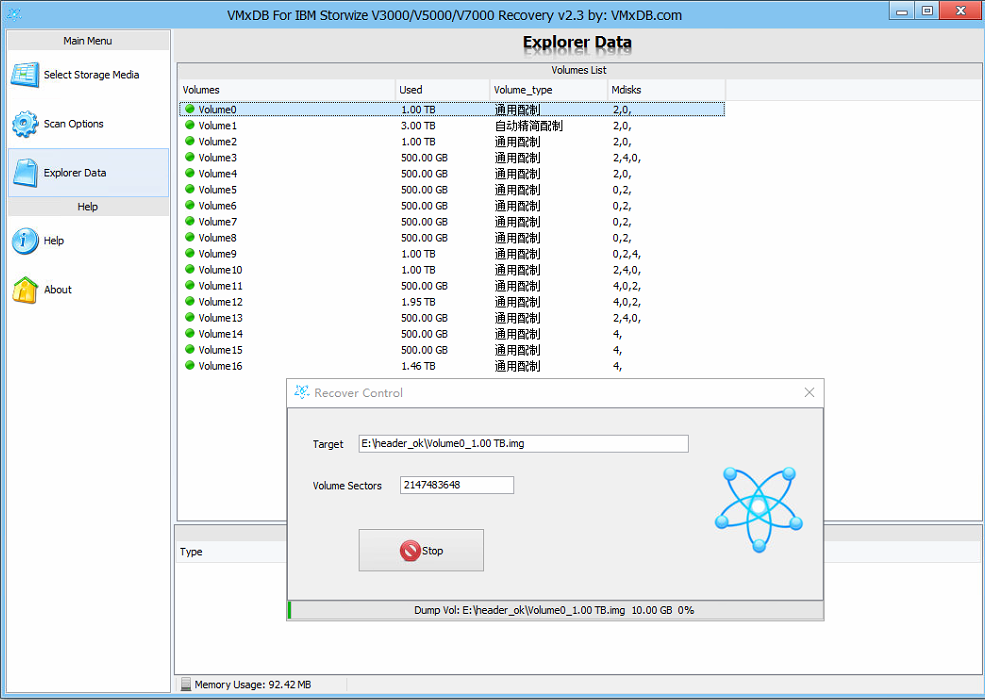The height and width of the screenshot is (700, 985).
Task: Sort by the Volumes column header
Action: point(287,90)
